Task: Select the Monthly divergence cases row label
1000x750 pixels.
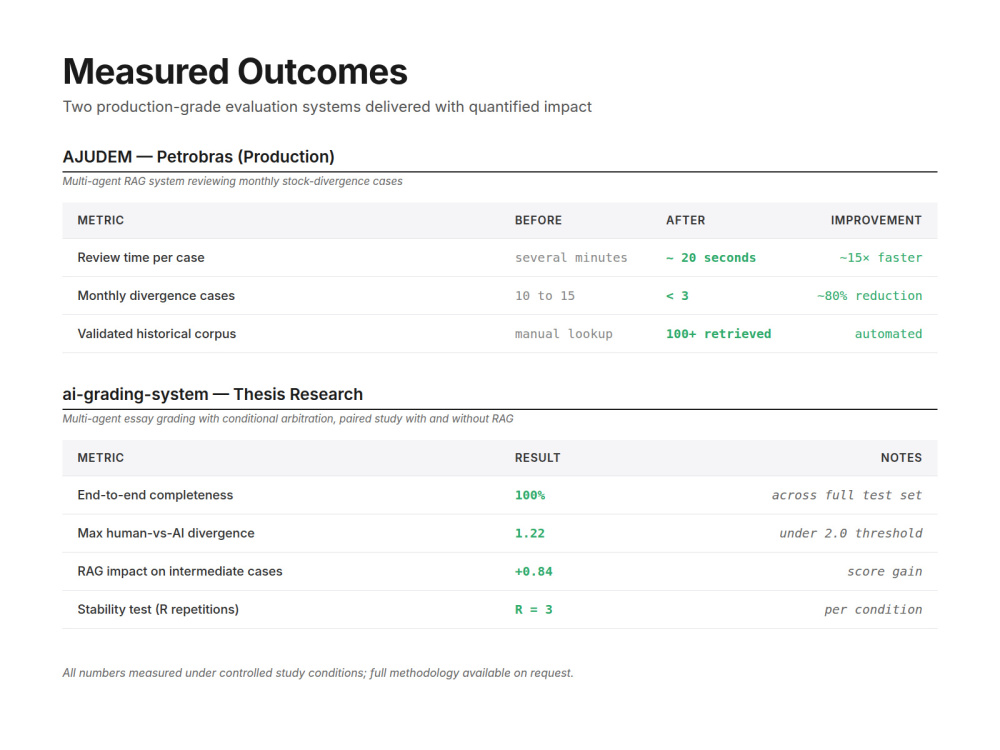Action: pos(156,296)
